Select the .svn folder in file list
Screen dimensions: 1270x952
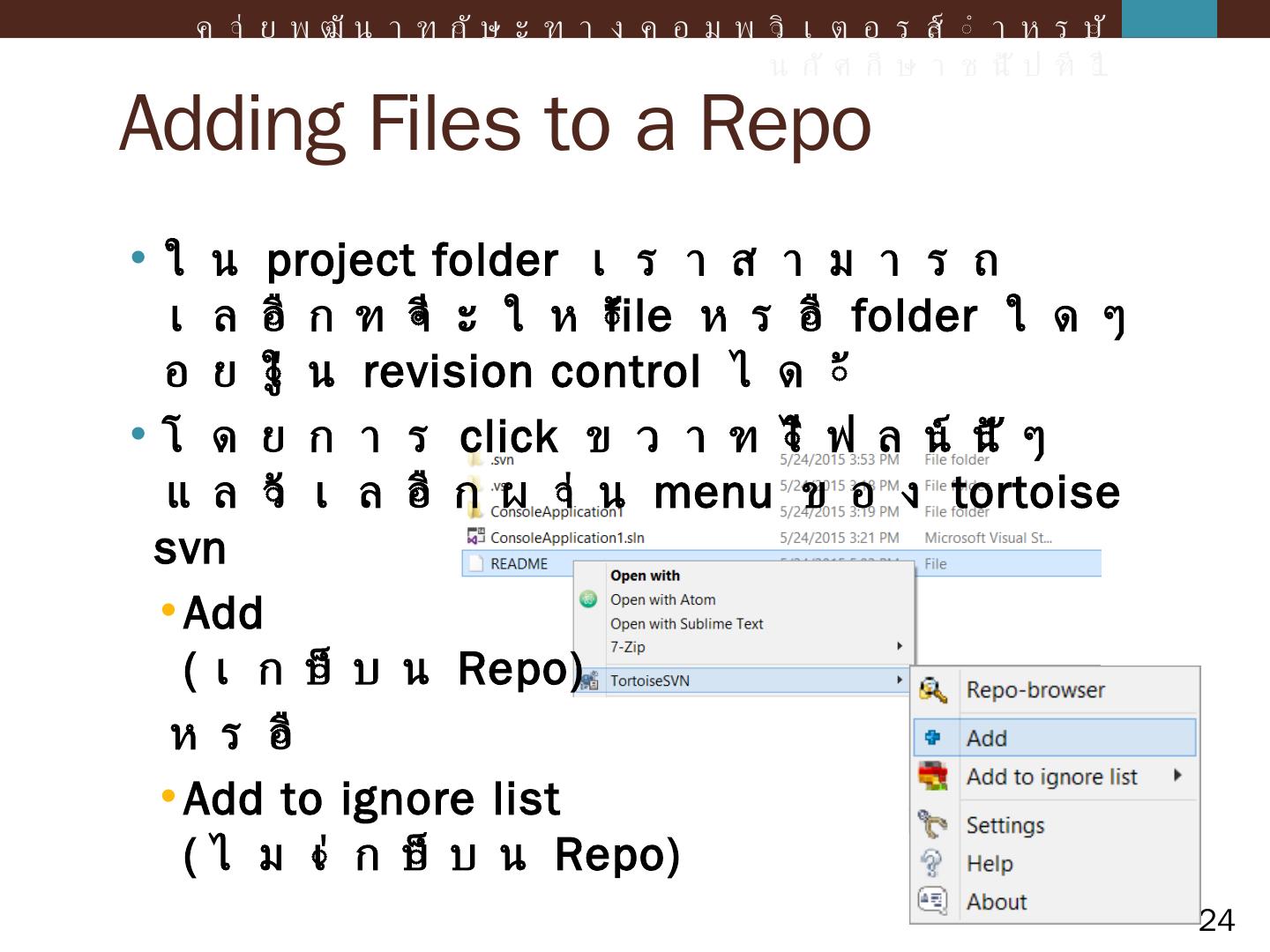[x=501, y=460]
